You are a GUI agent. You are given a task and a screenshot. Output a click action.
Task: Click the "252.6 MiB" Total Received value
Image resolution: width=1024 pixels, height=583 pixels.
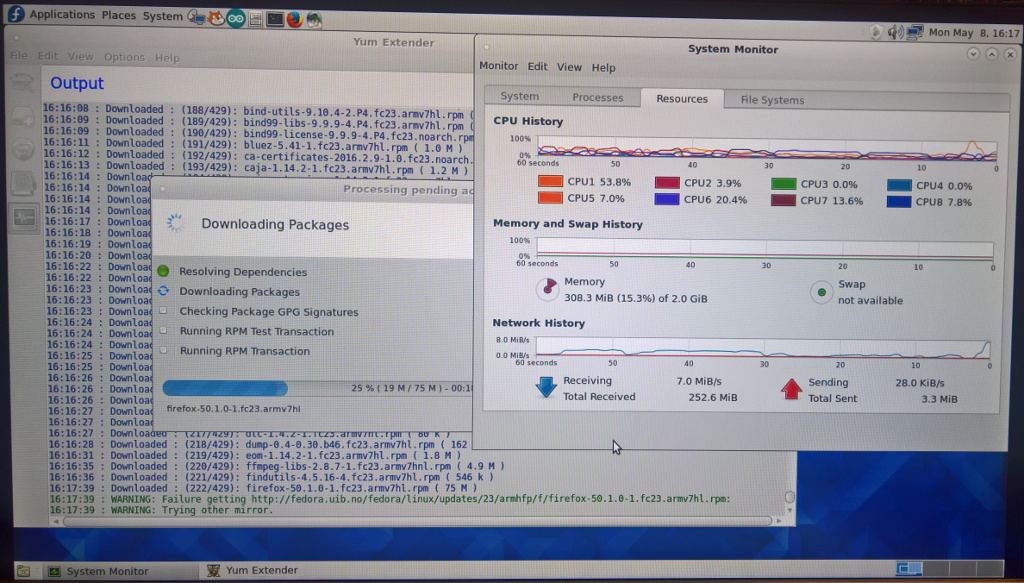[x=712, y=397]
